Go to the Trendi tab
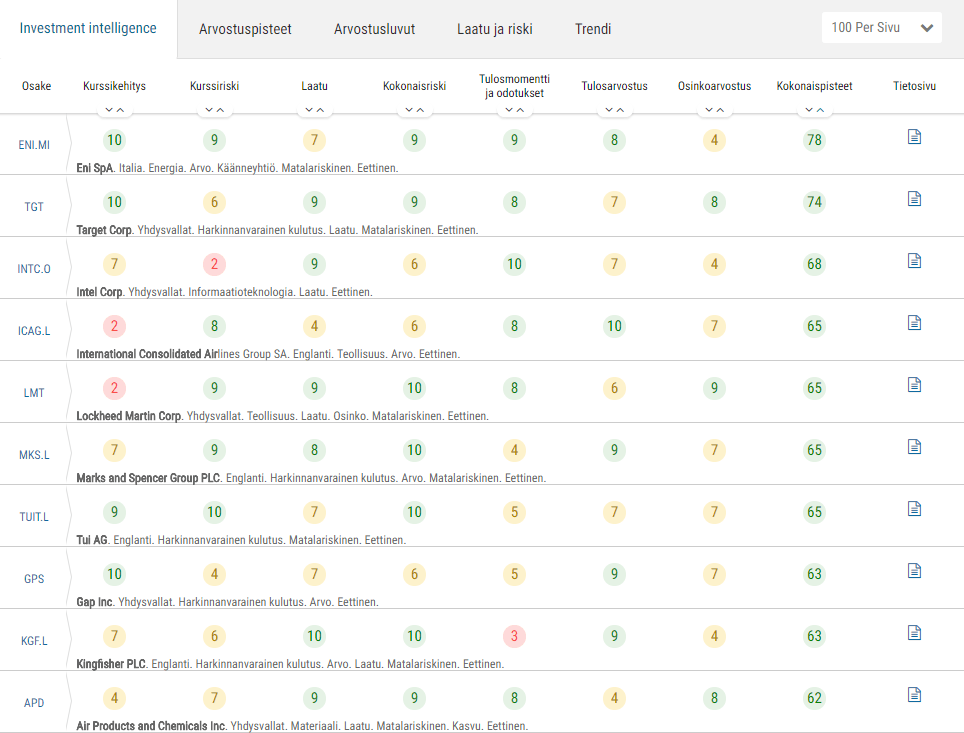This screenshot has width=964, height=733. click(593, 29)
